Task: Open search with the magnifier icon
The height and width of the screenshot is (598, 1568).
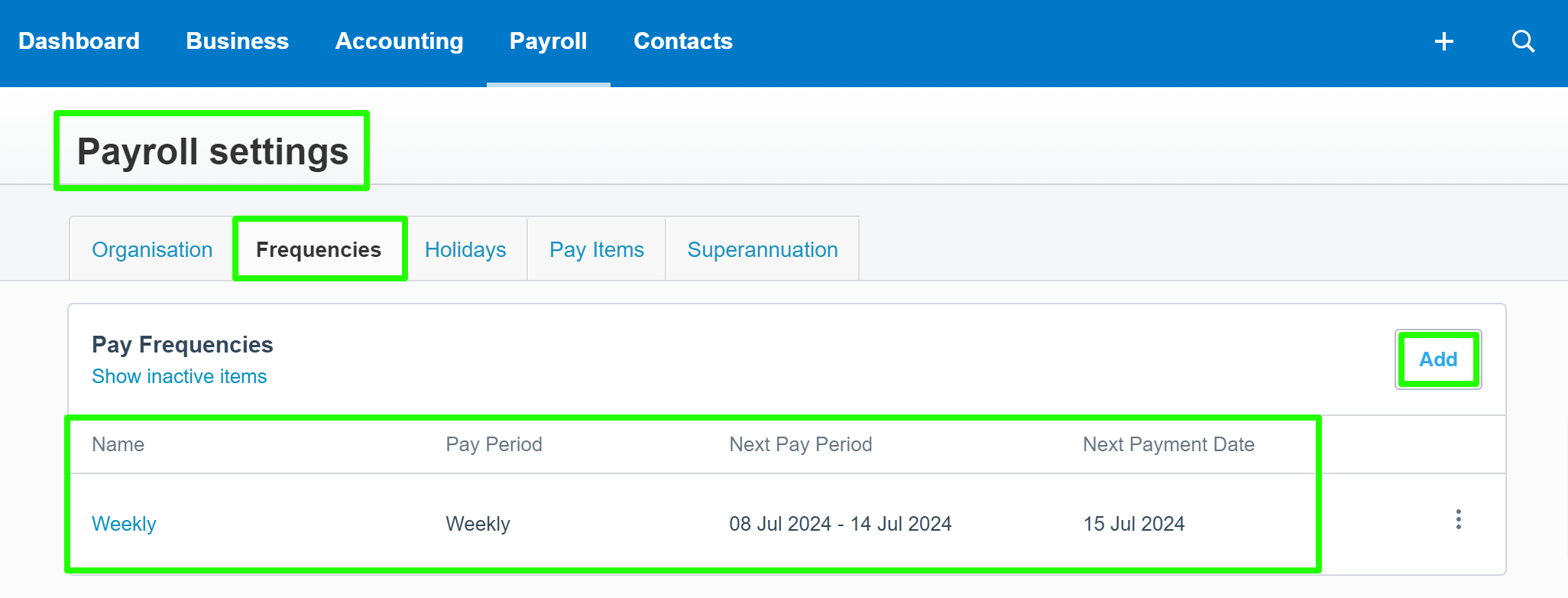Action: [1523, 41]
